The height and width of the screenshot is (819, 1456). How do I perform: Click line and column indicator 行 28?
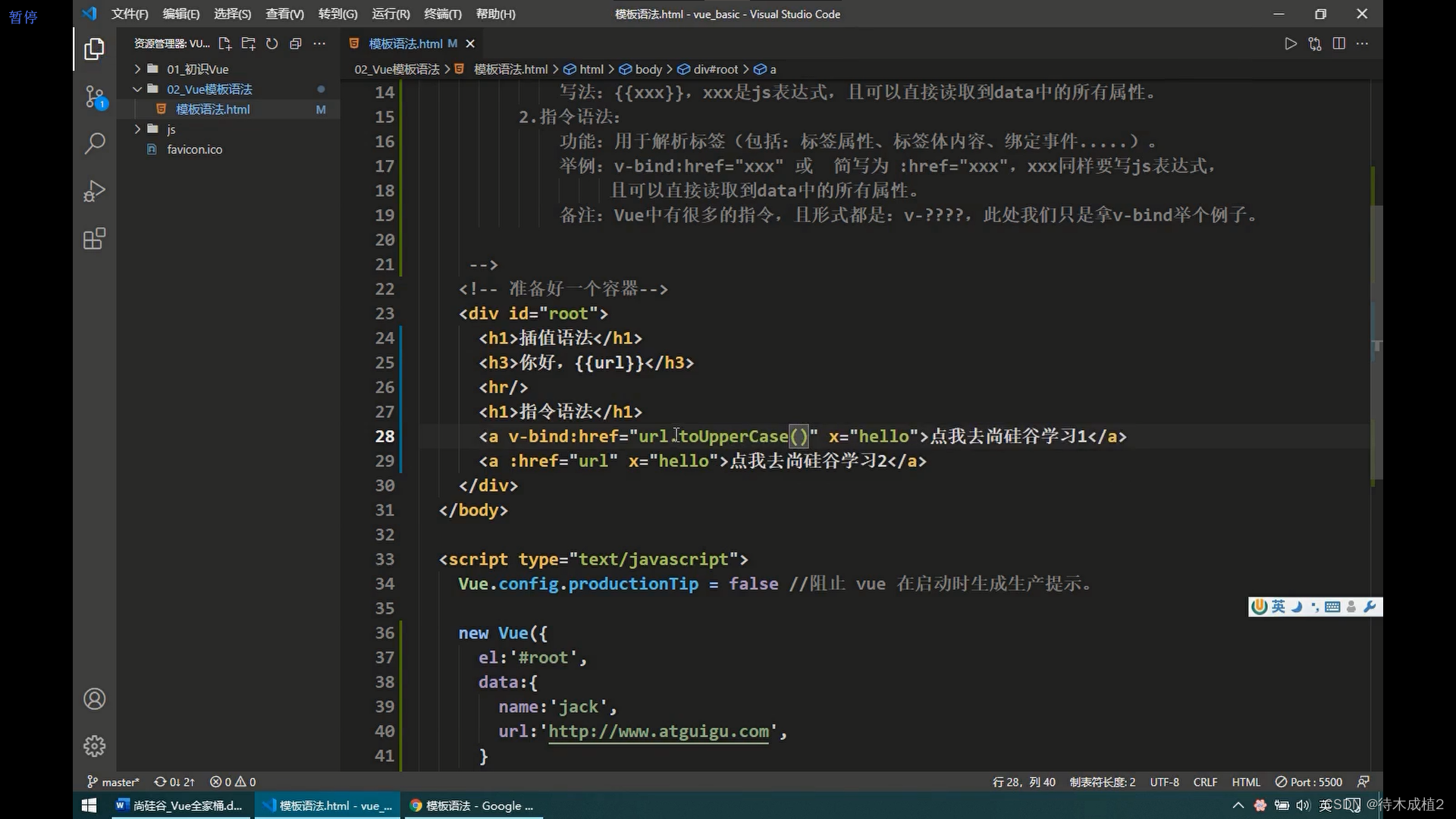pos(1024,782)
